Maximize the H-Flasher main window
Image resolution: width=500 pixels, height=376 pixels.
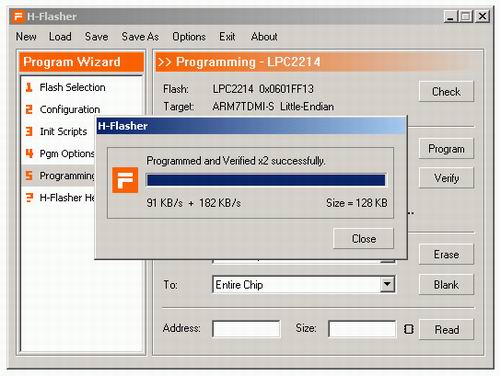[466, 16]
